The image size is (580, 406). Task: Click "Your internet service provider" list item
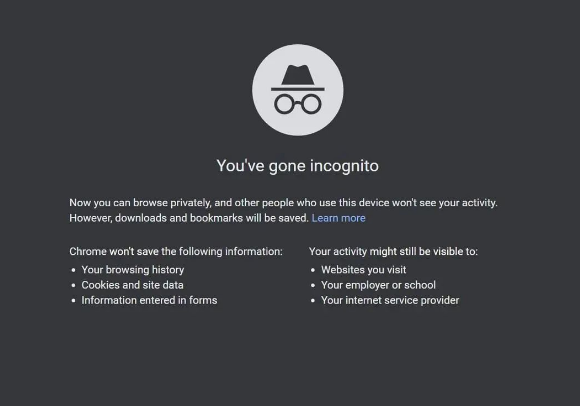point(390,300)
